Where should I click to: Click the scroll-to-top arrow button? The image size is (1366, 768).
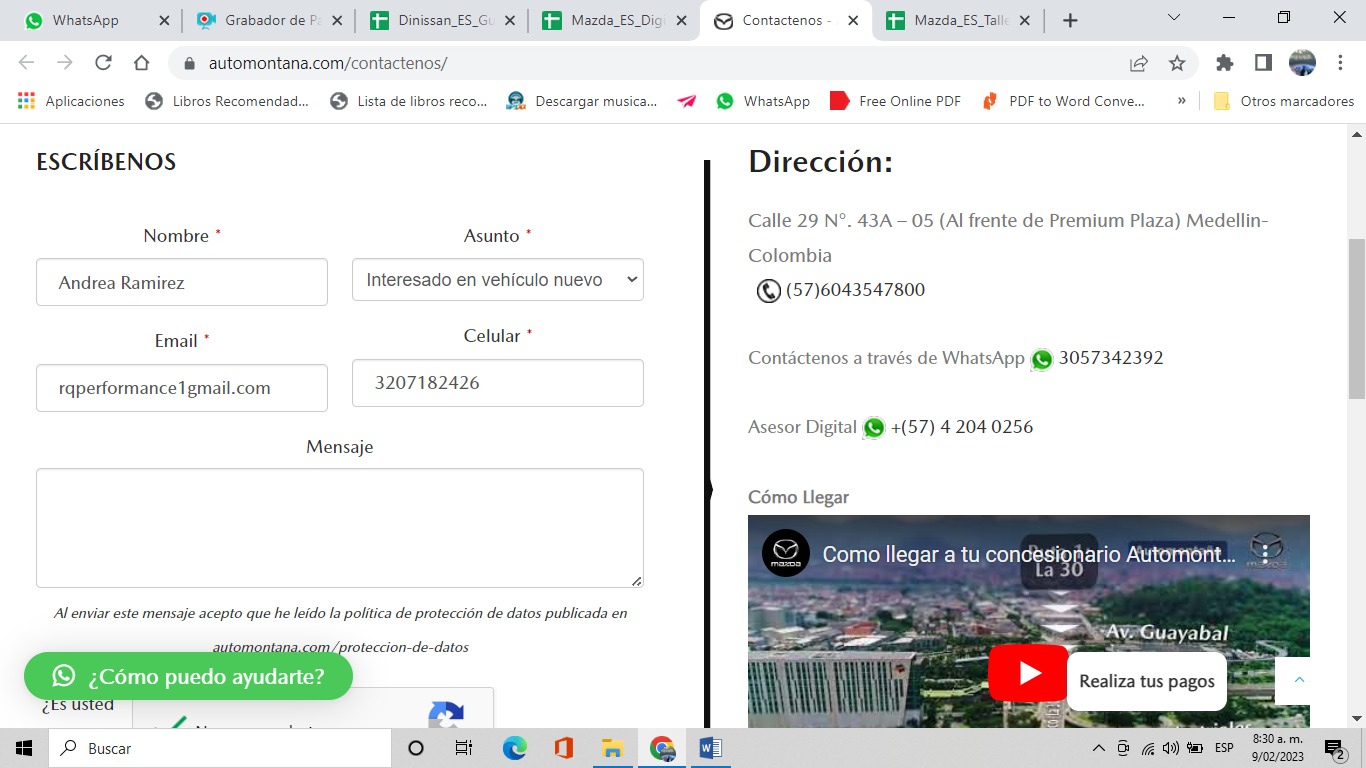1299,680
